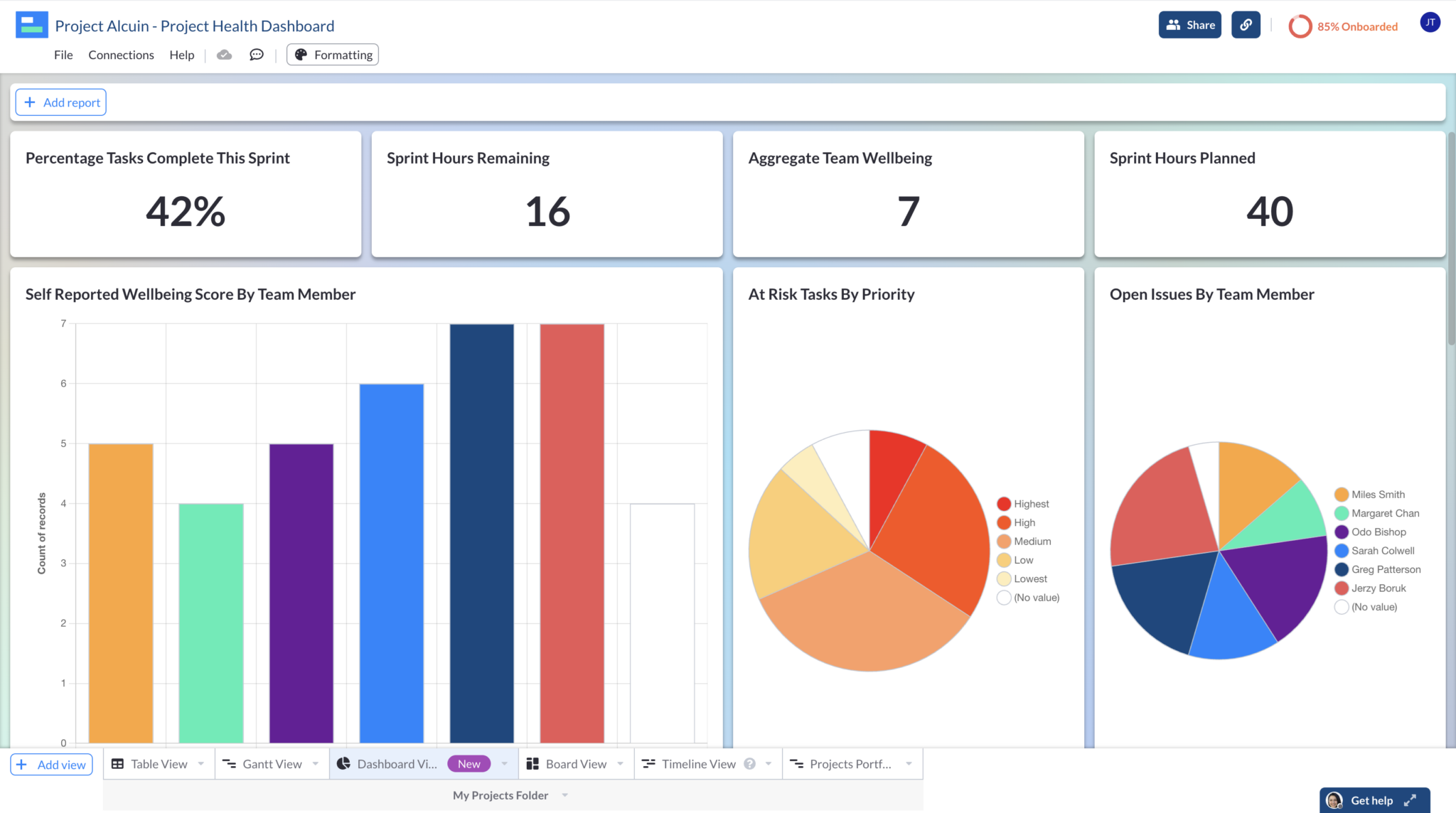The width and height of the screenshot is (1456, 813).
Task: Switch to the Table View tab
Action: pyautogui.click(x=159, y=764)
